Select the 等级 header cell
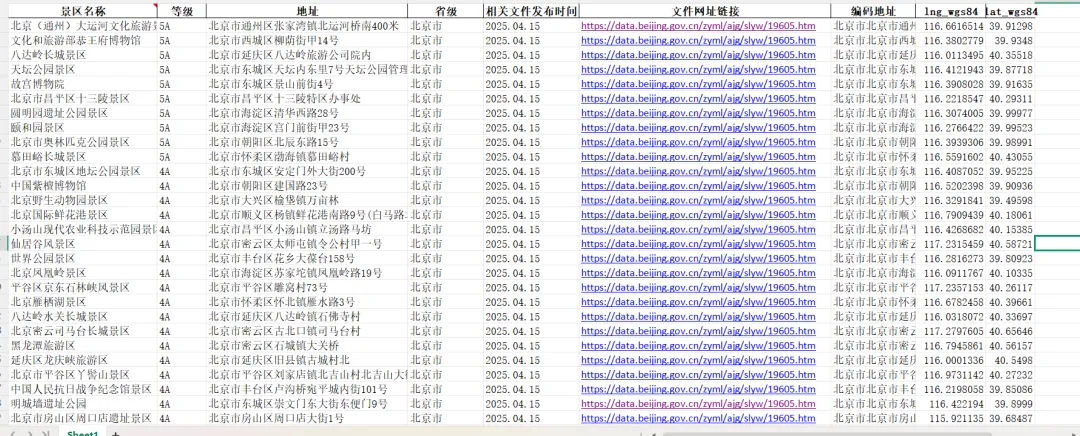This screenshot has width=1080, height=436. [181, 12]
